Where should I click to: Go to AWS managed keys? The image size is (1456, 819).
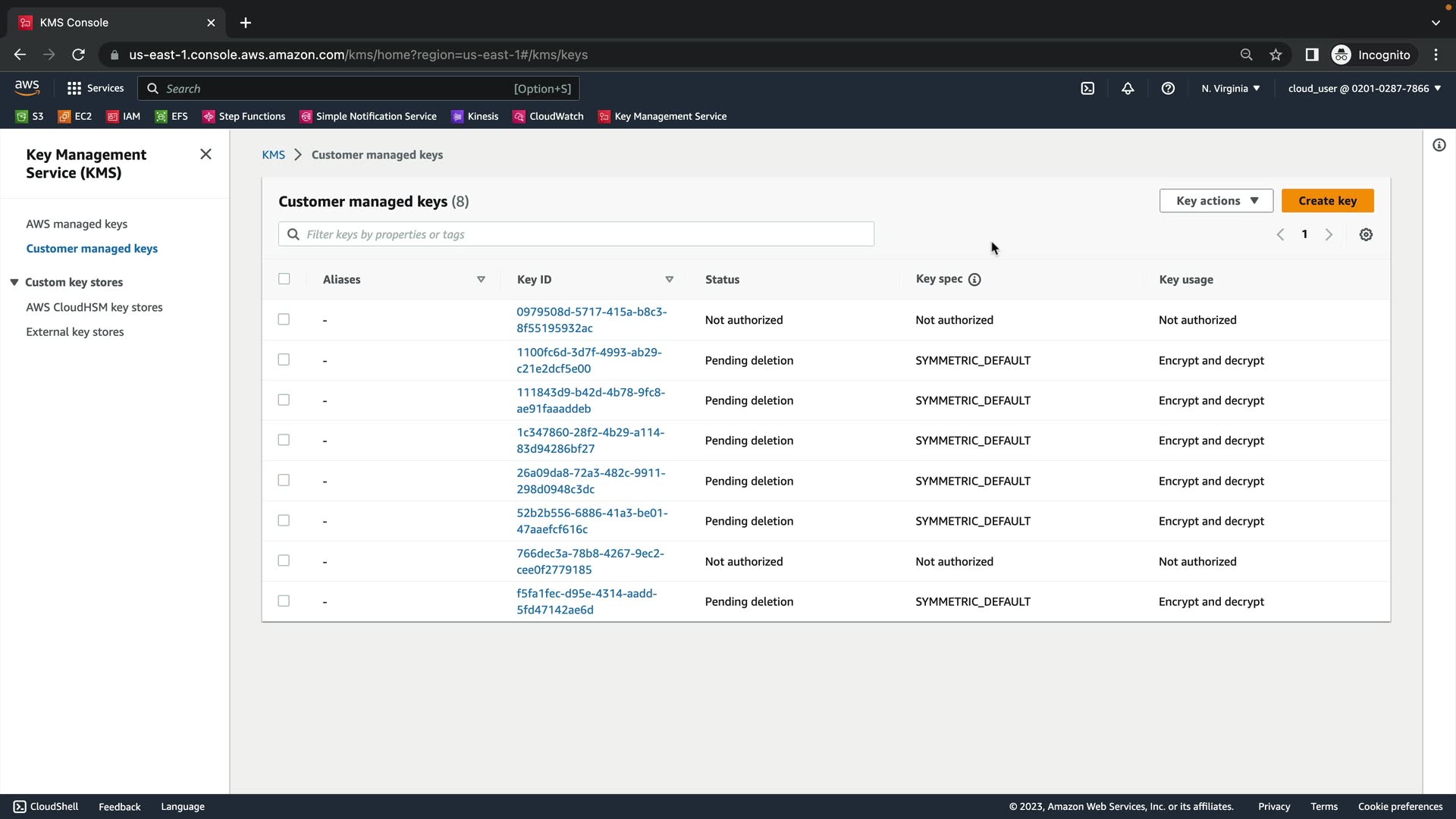[x=77, y=224]
